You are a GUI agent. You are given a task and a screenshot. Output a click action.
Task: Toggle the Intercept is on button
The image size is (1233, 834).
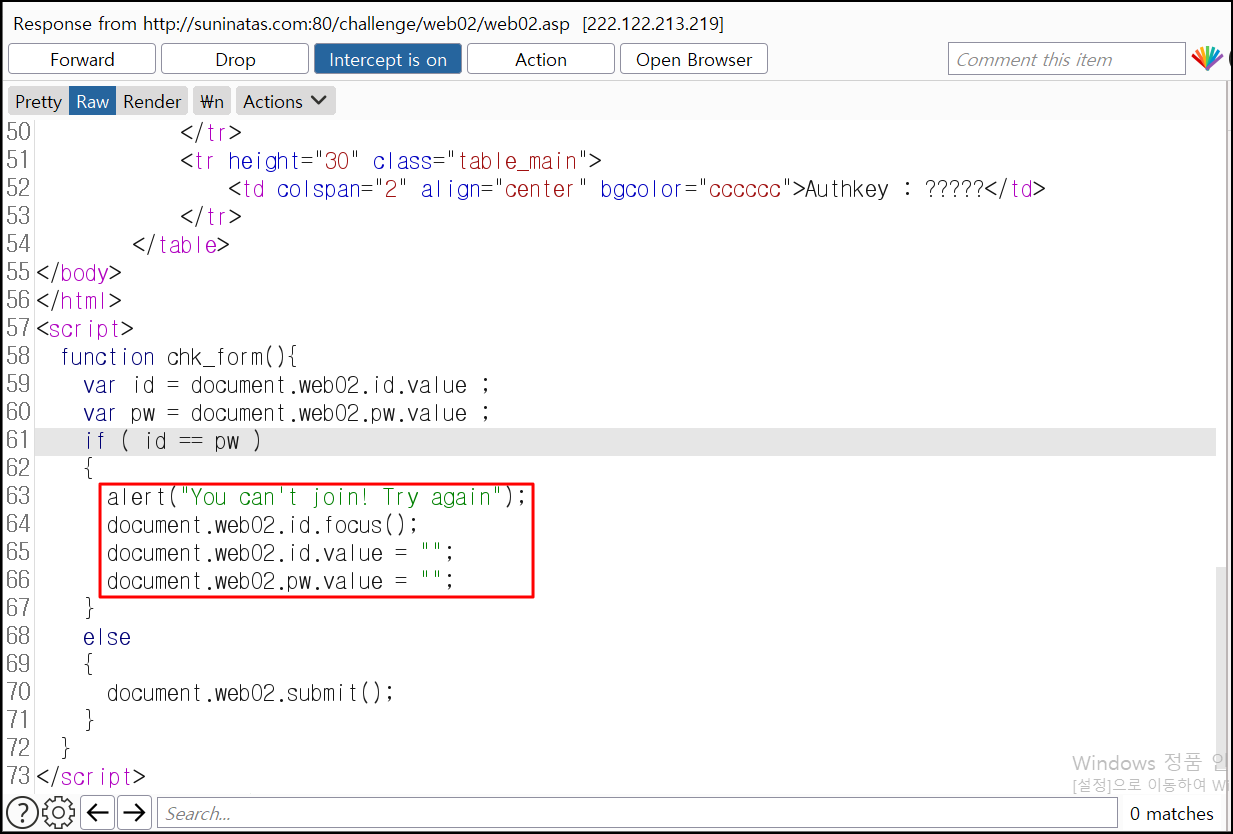coord(388,59)
